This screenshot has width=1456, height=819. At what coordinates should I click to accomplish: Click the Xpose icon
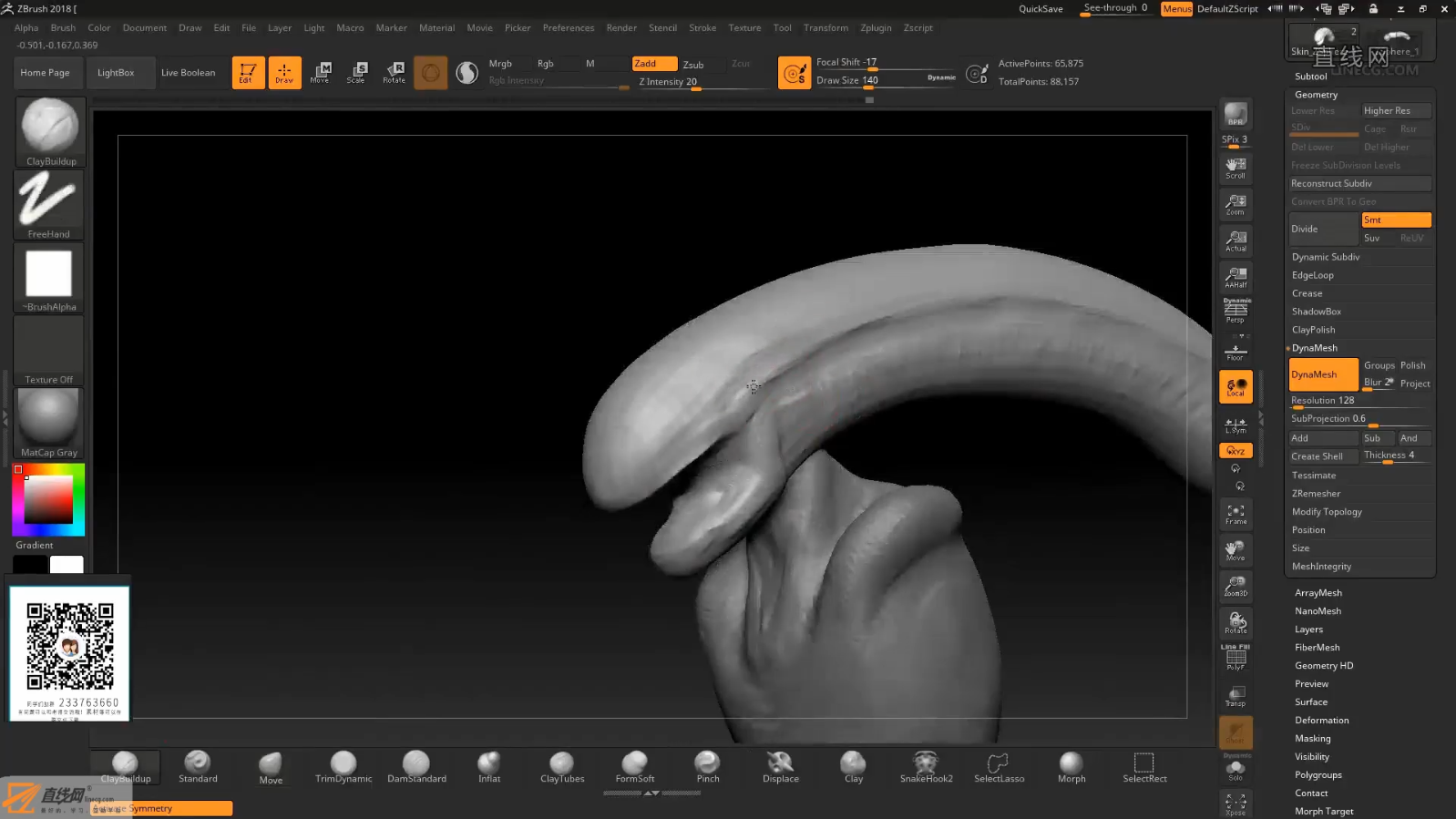1236,804
